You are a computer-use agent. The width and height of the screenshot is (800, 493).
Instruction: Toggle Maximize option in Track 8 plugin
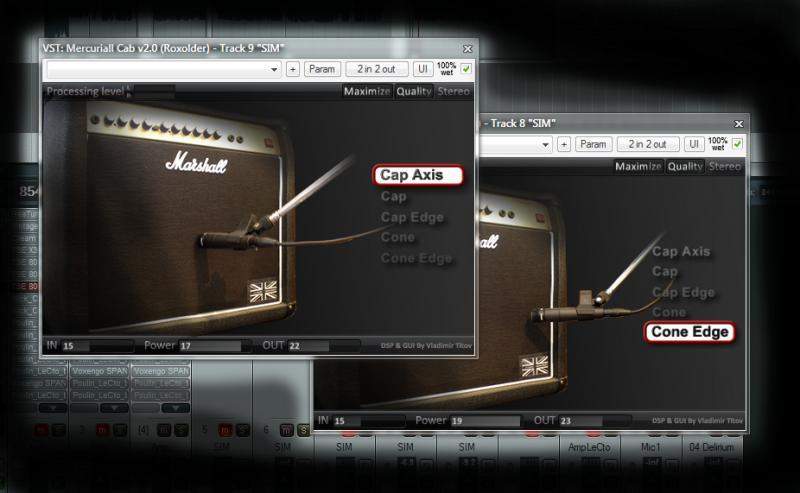(638, 166)
